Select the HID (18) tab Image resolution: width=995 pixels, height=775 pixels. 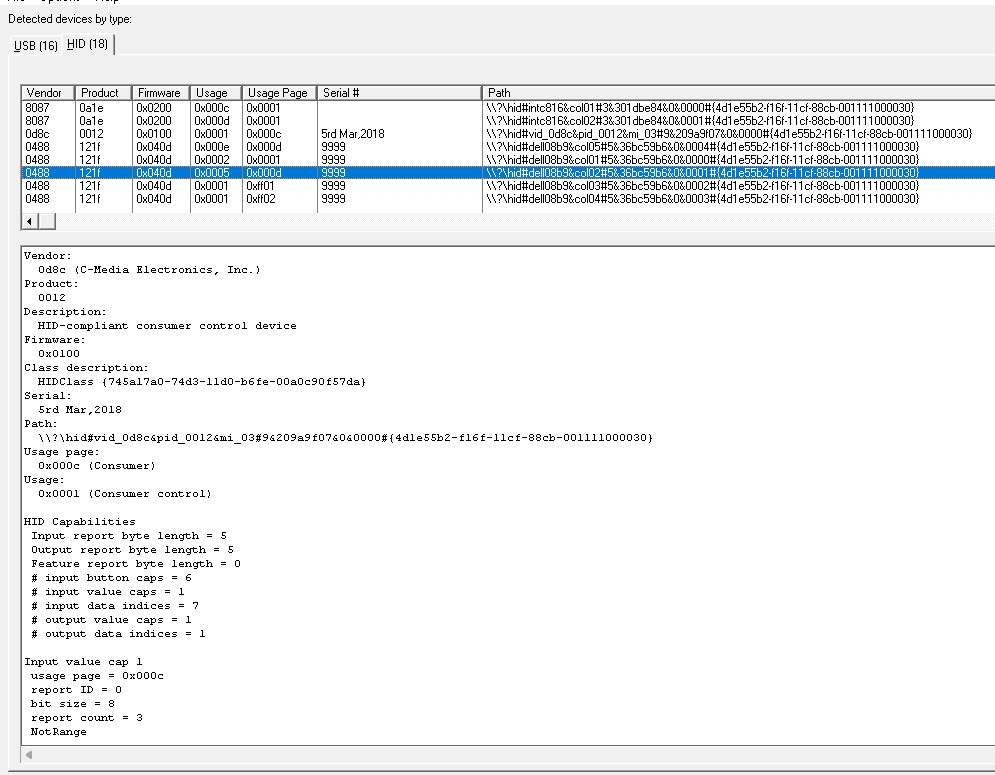[x=88, y=44]
